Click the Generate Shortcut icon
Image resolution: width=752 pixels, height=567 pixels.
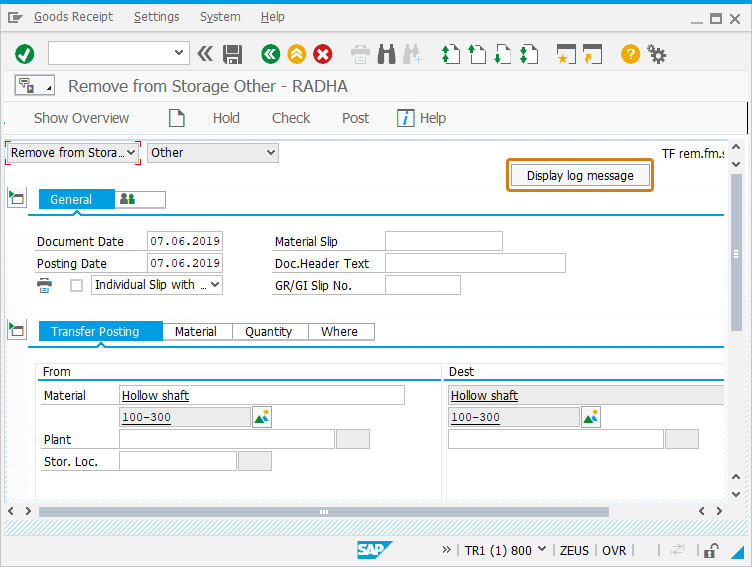pos(592,54)
